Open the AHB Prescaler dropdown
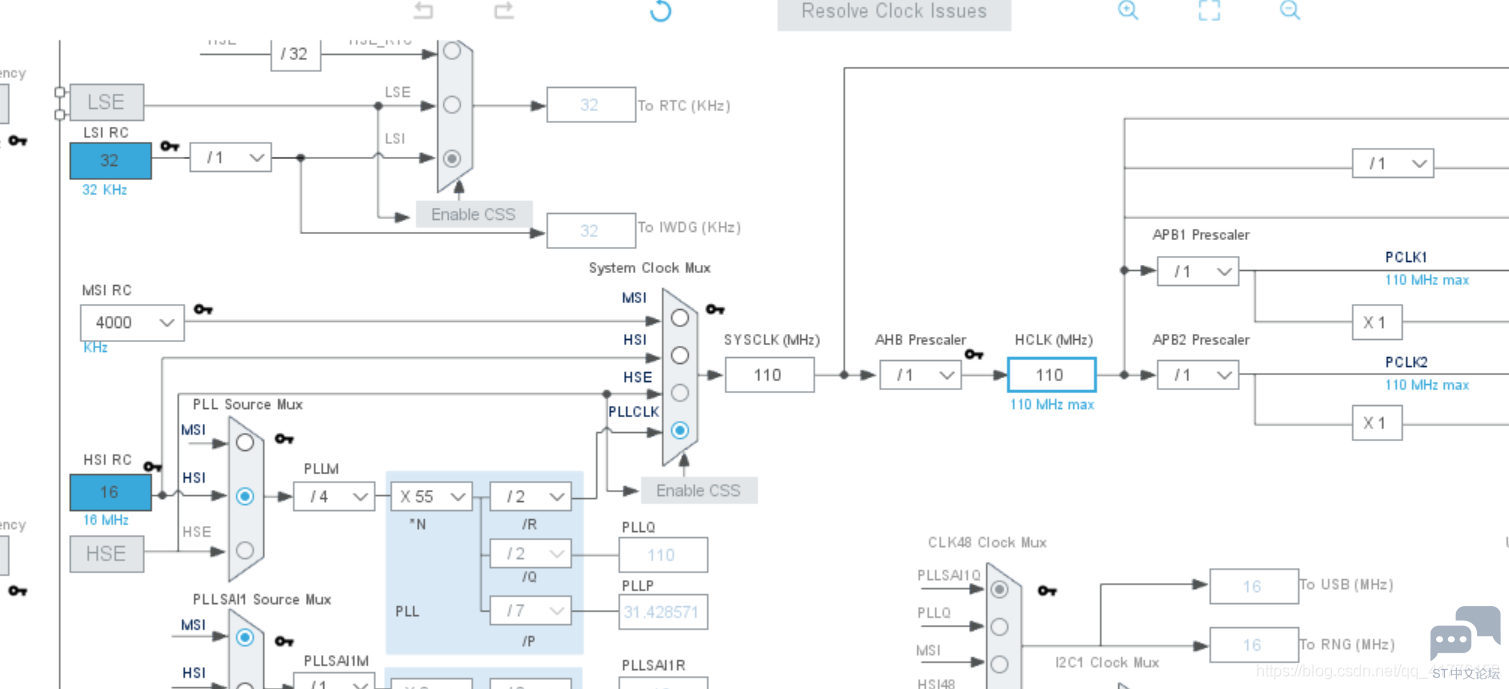This screenshot has width=1509, height=689. [920, 375]
